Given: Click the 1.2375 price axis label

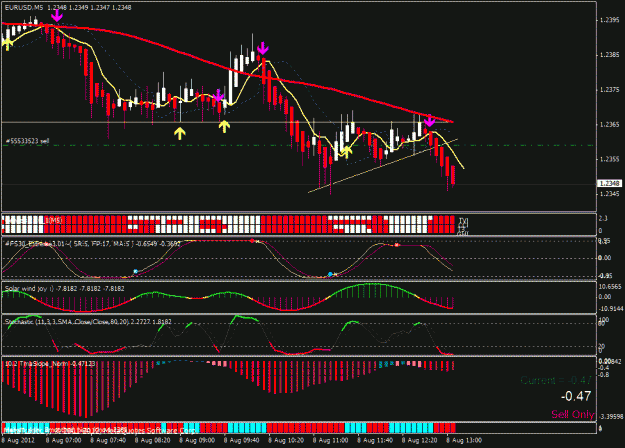Looking at the screenshot, I should (x=610, y=90).
